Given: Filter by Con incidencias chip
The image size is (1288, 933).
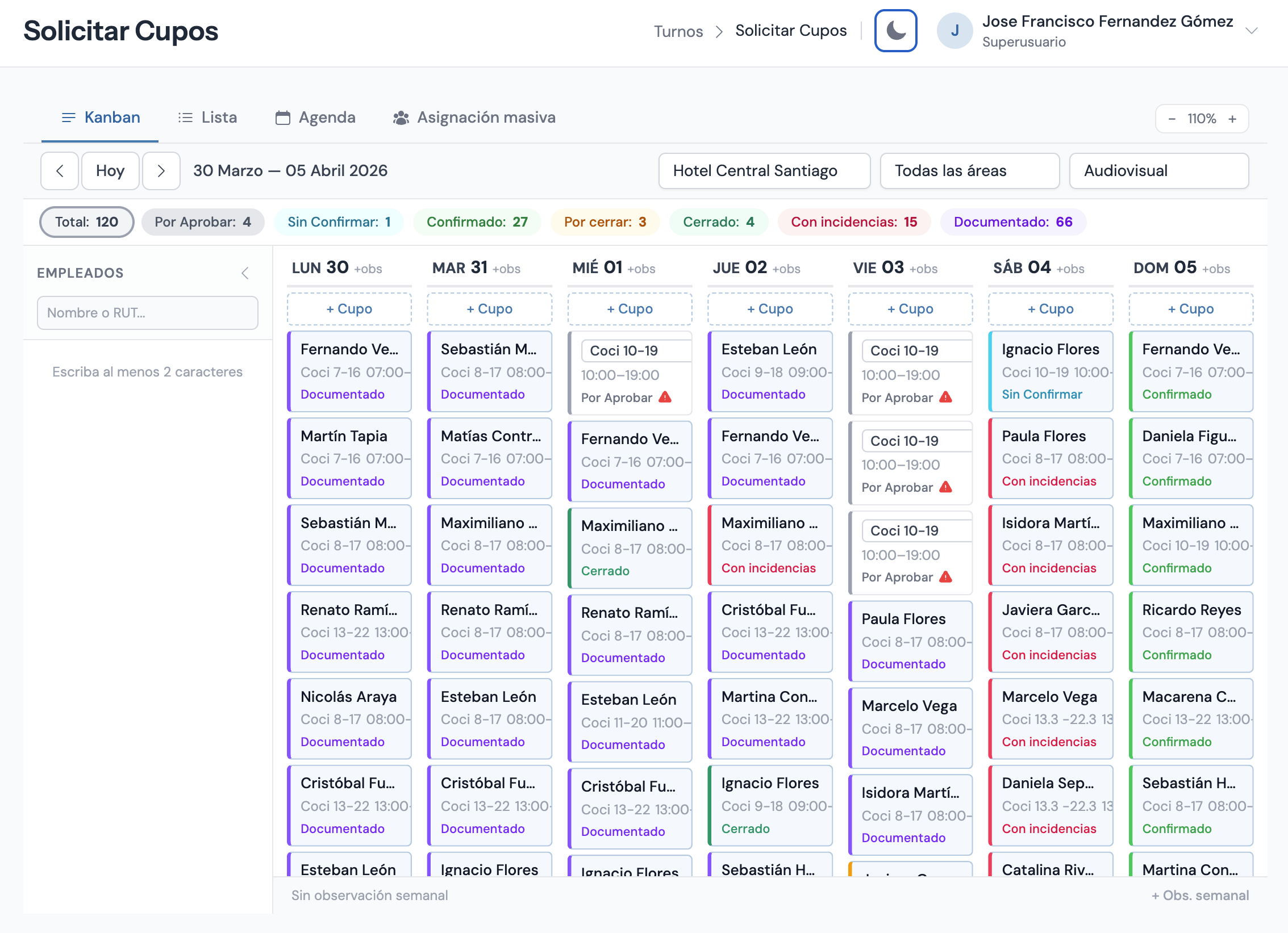Looking at the screenshot, I should [x=853, y=222].
